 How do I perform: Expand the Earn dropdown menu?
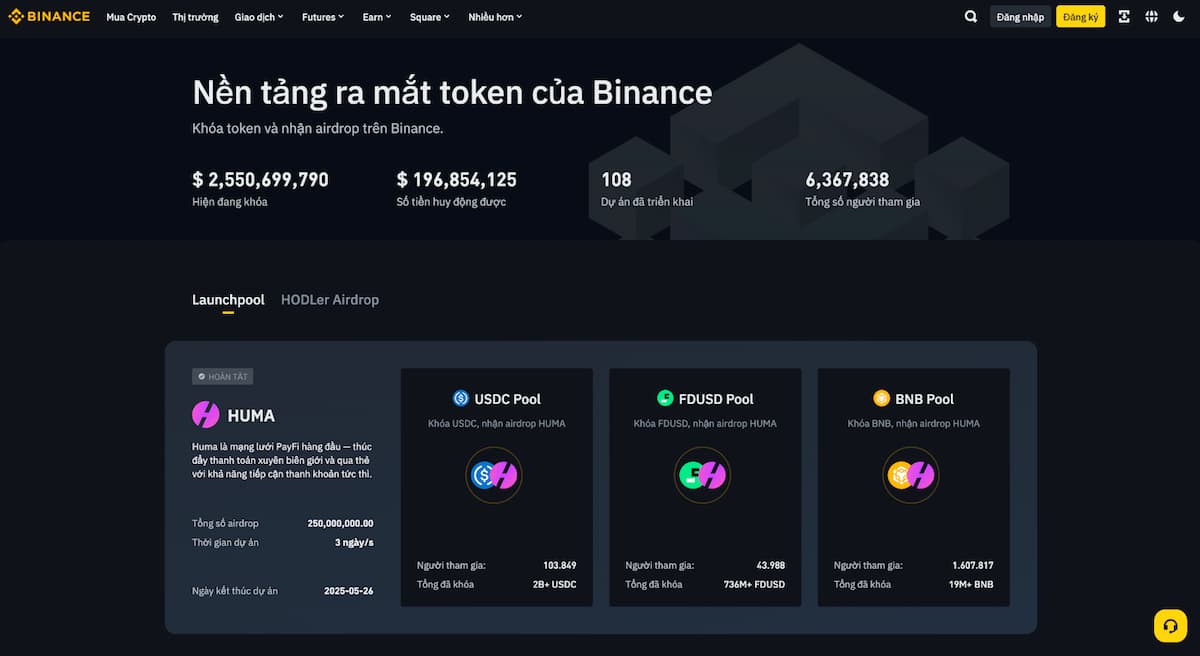(377, 17)
